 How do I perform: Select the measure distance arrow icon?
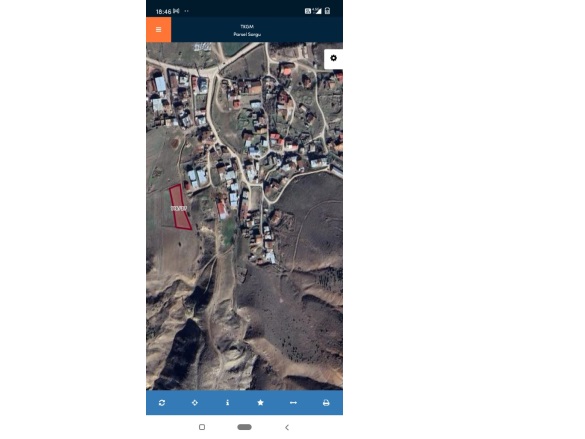tap(293, 403)
